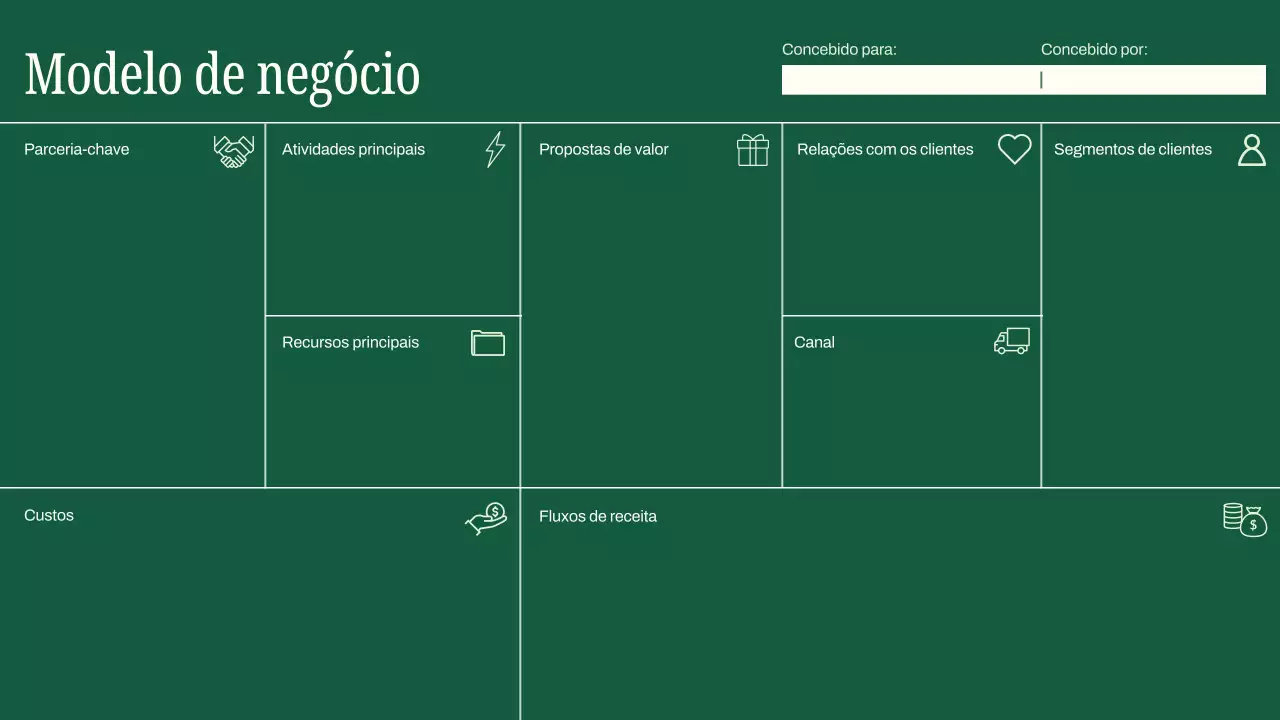This screenshot has height=720, width=1280.
Task: Click the 'Concebido para' input field
Action: pyautogui.click(x=911, y=80)
